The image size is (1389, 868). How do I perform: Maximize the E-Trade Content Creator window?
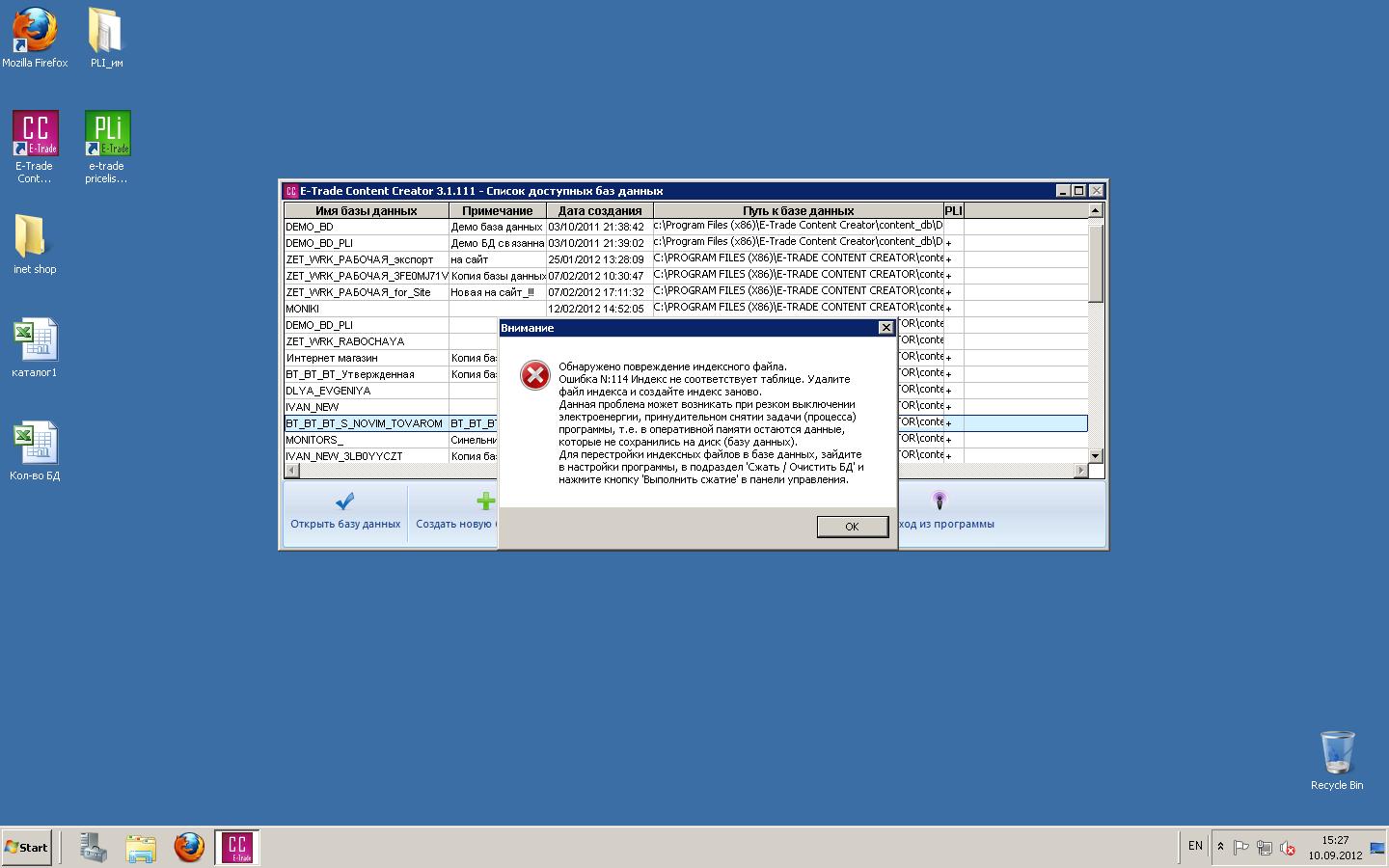coord(1079,191)
